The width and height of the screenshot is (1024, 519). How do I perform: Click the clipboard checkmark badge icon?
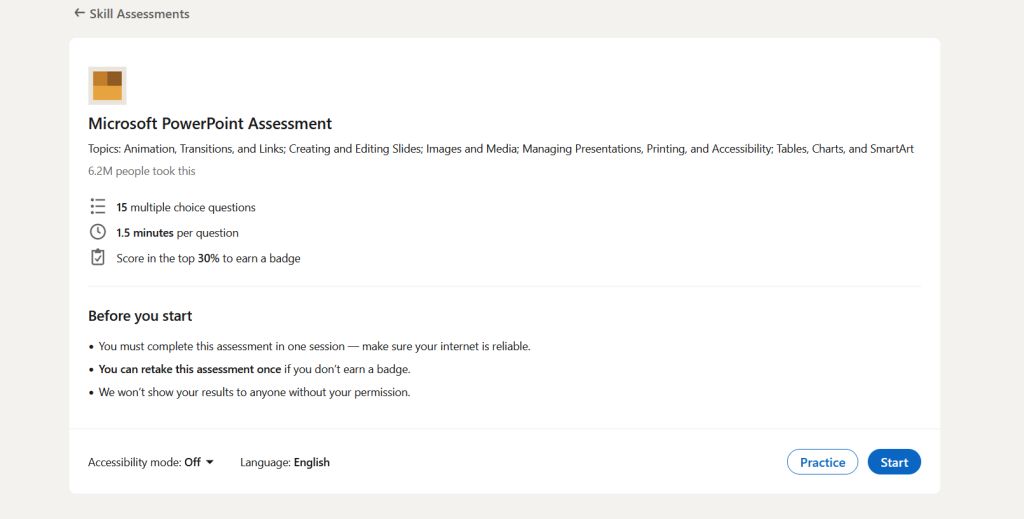[x=98, y=258]
